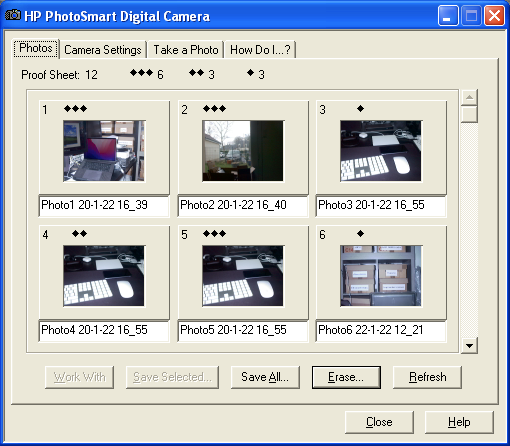Viewport: 510px width, 446px height.
Task: Click the single-diamond quality icon on photo 3
Action: [360, 109]
